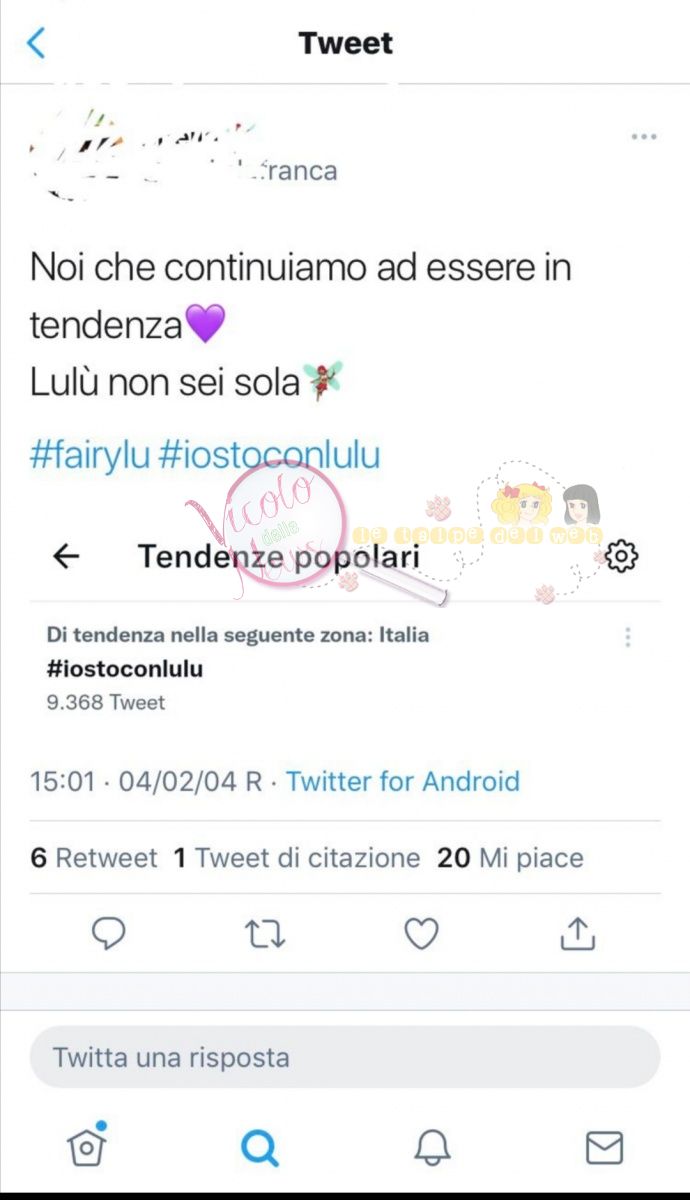Open the tweet's three-dot options menu
The width and height of the screenshot is (690, 1200).
pos(643,137)
